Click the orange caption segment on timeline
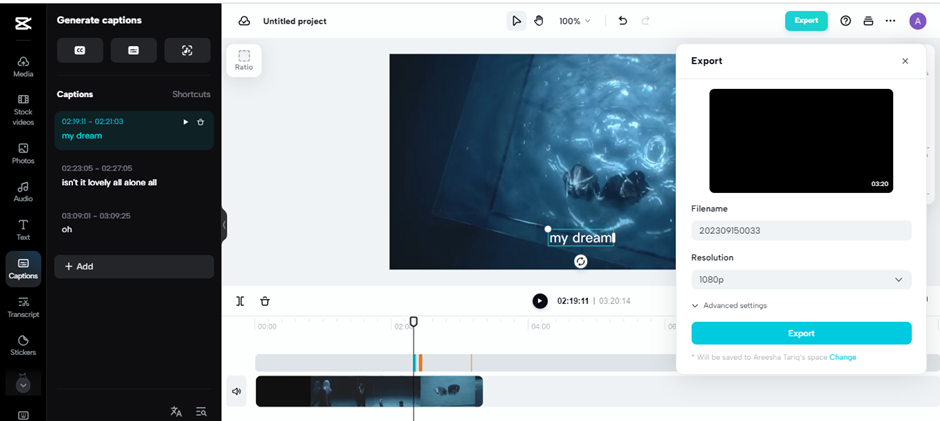Viewport: 940px width, 421px height. point(420,363)
